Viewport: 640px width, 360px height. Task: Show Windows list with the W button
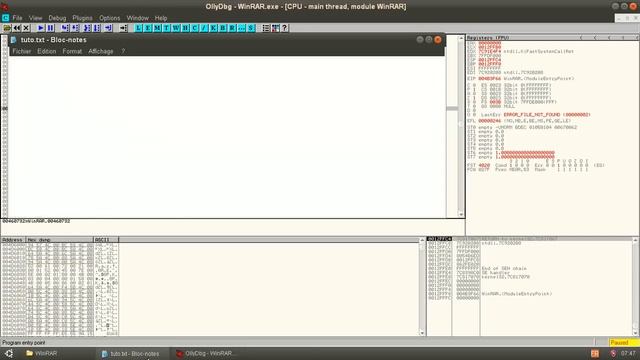176,28
